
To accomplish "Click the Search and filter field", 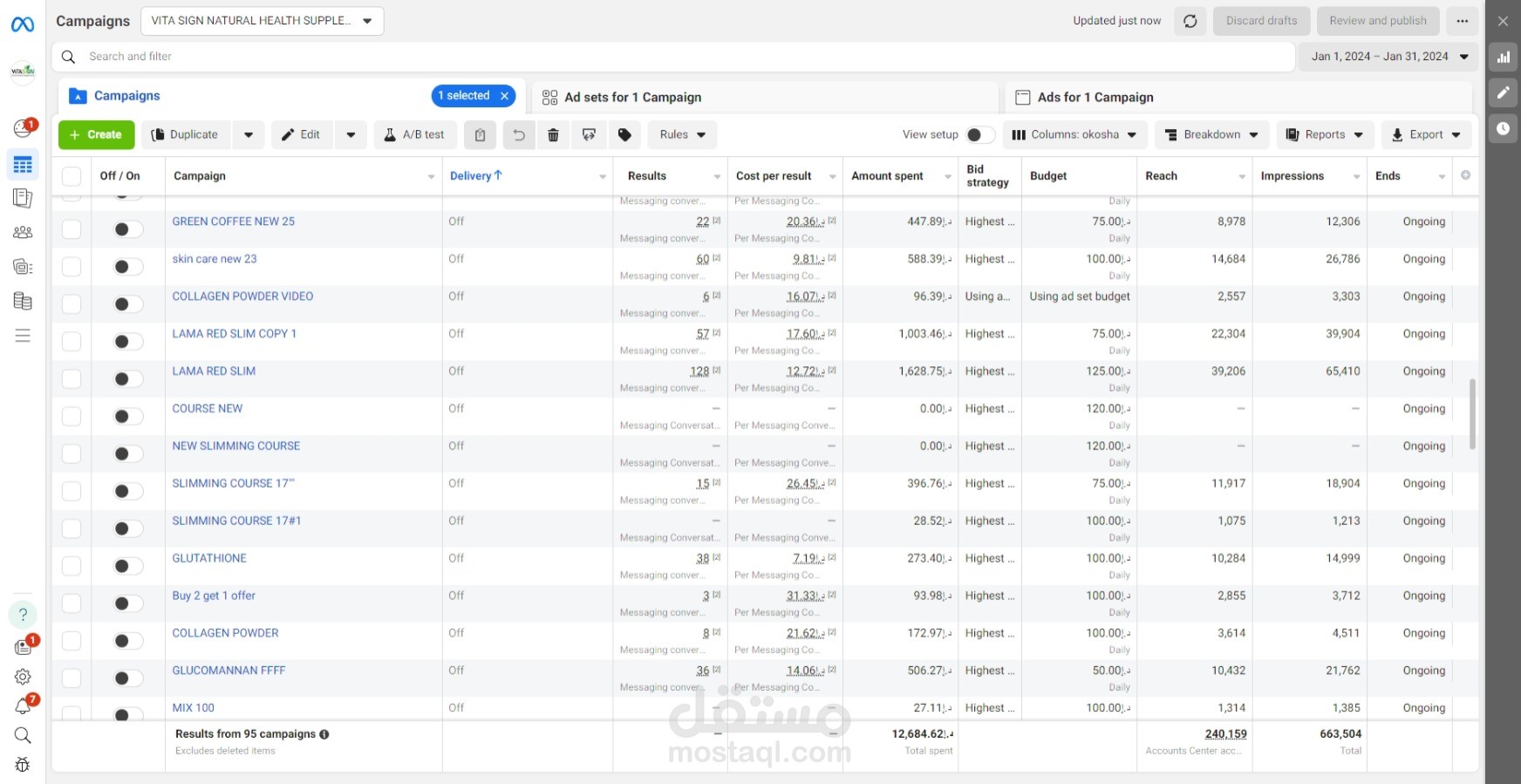I will pos(673,57).
